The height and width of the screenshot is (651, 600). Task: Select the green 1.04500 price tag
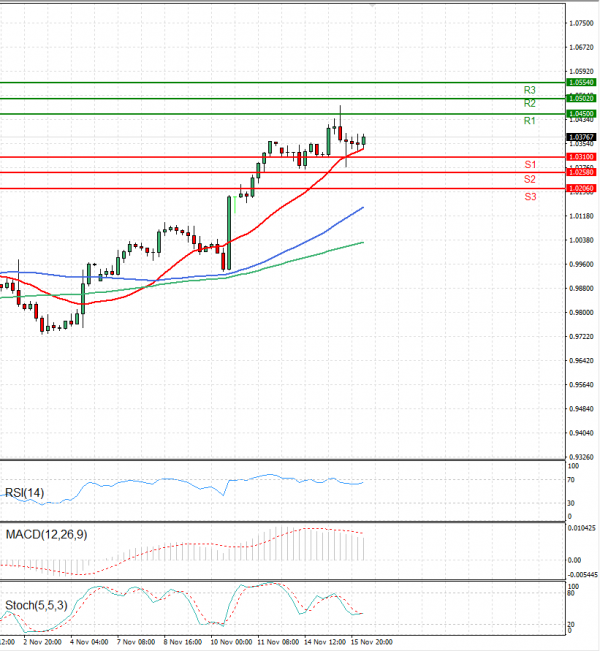581,114
